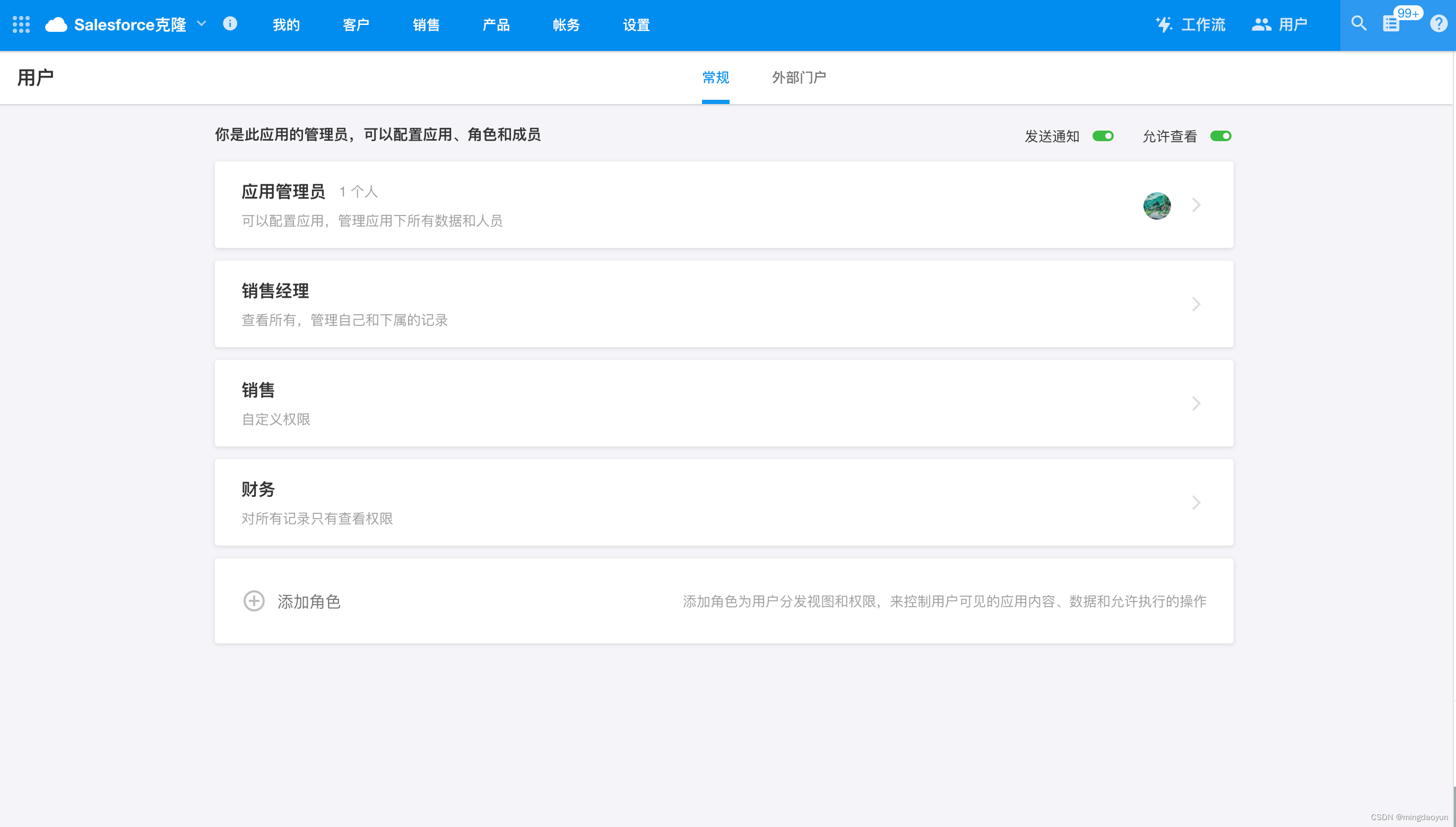Click the info icon beside app name
The height and width of the screenshot is (827, 1456).
[230, 24]
